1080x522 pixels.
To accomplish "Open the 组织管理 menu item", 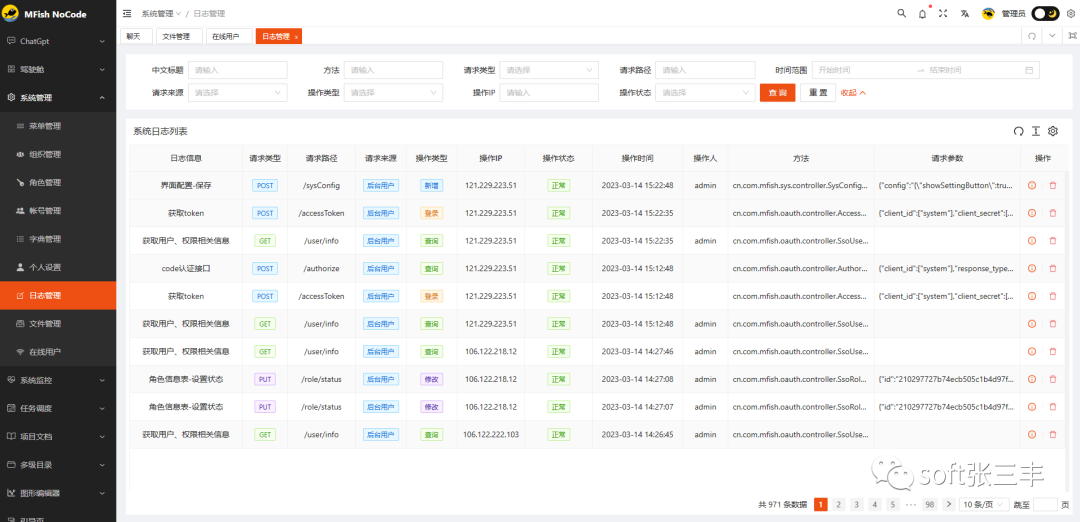I will coord(58,154).
